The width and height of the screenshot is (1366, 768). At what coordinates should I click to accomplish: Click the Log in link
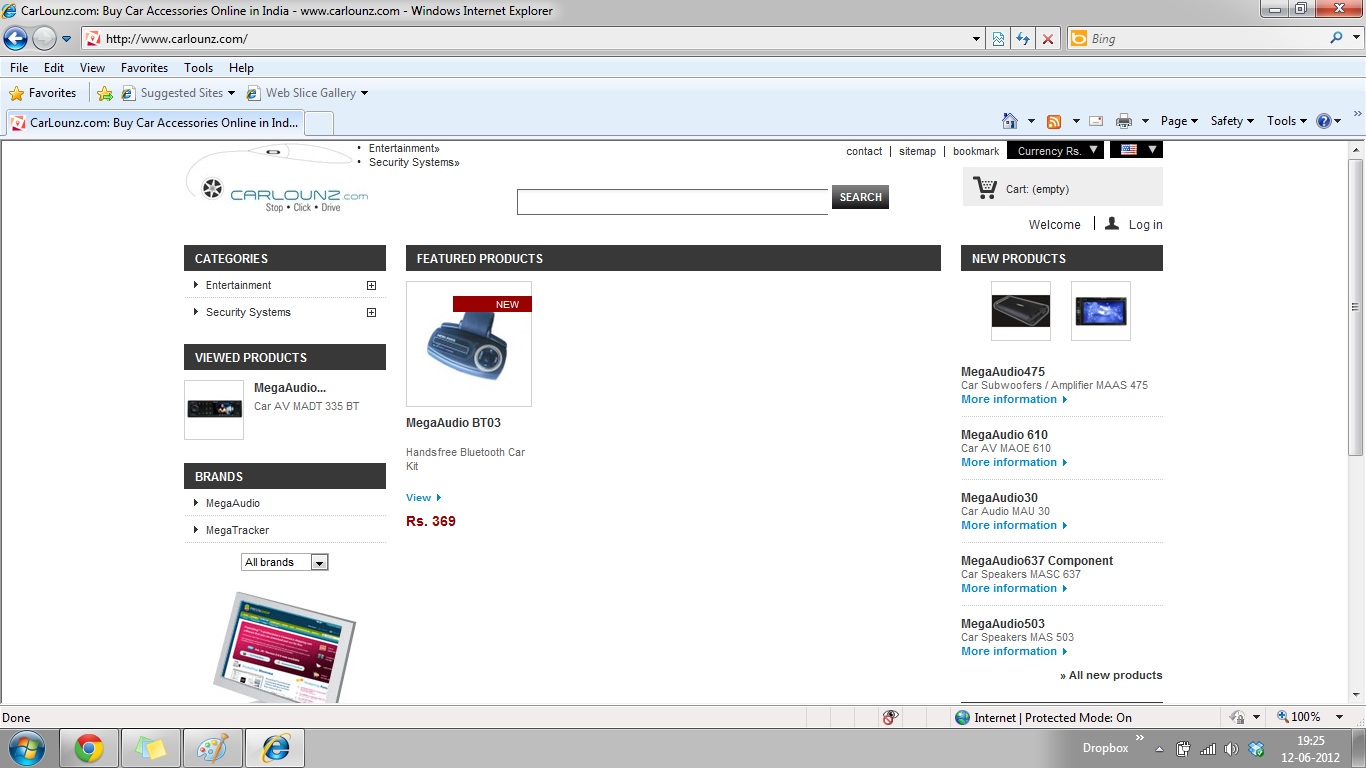coord(1145,225)
